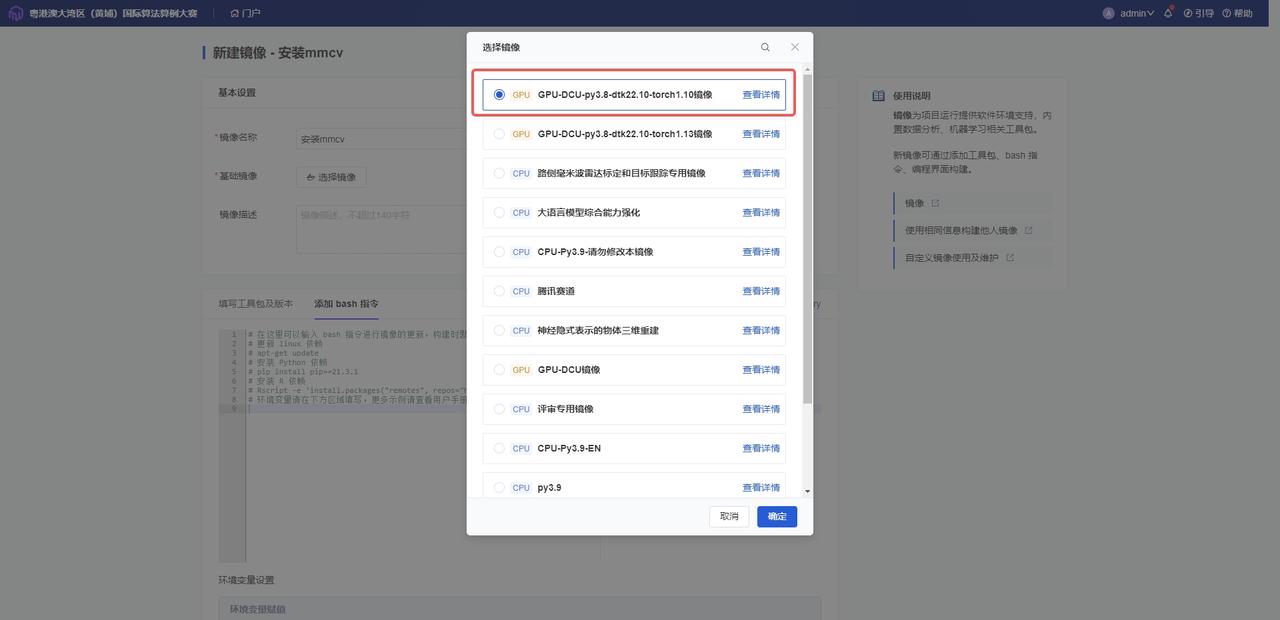This screenshot has width=1280, height=620.
Task: Select the GPU-DCU-py3.8-dtk22.10-torch1.13 image radio
Action: (499, 133)
